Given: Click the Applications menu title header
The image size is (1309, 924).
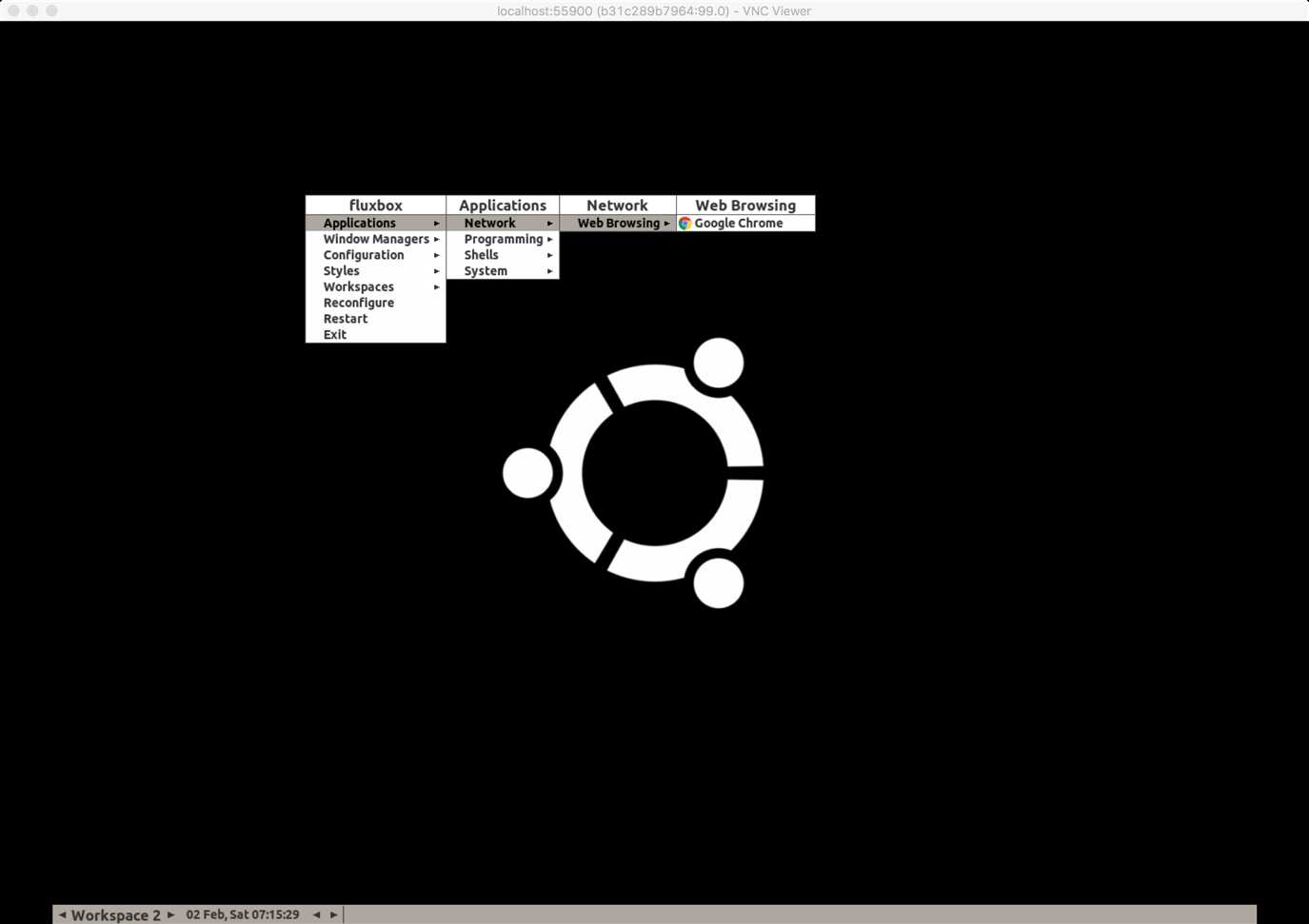Looking at the screenshot, I should click(503, 206).
